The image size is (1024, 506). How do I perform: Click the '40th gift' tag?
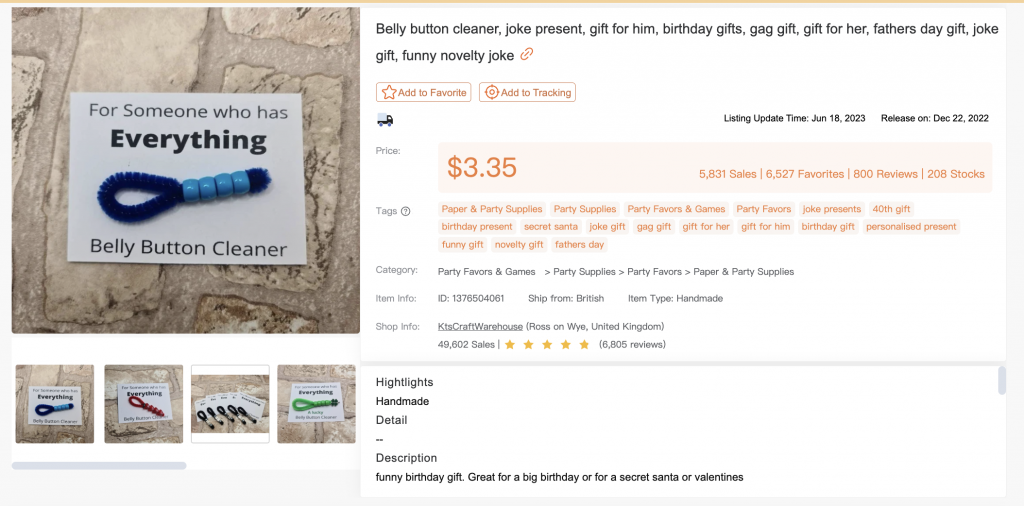891,209
